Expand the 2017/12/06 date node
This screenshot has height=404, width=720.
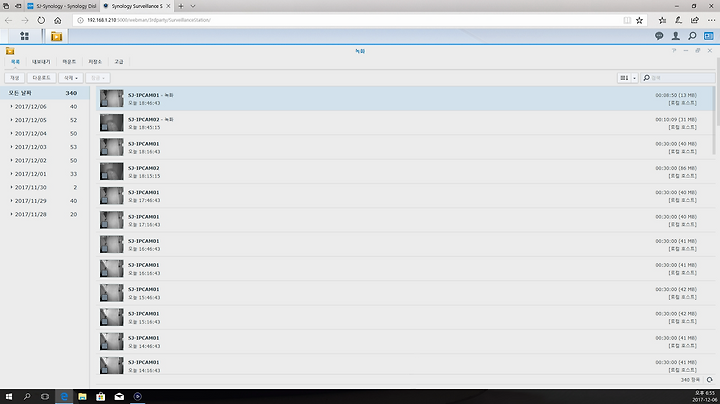(11, 107)
